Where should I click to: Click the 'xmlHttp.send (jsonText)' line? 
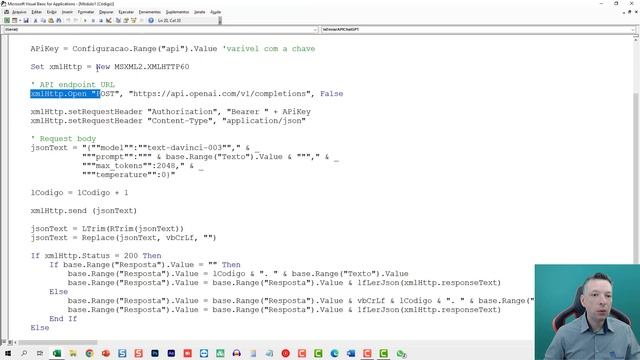[x=84, y=211]
